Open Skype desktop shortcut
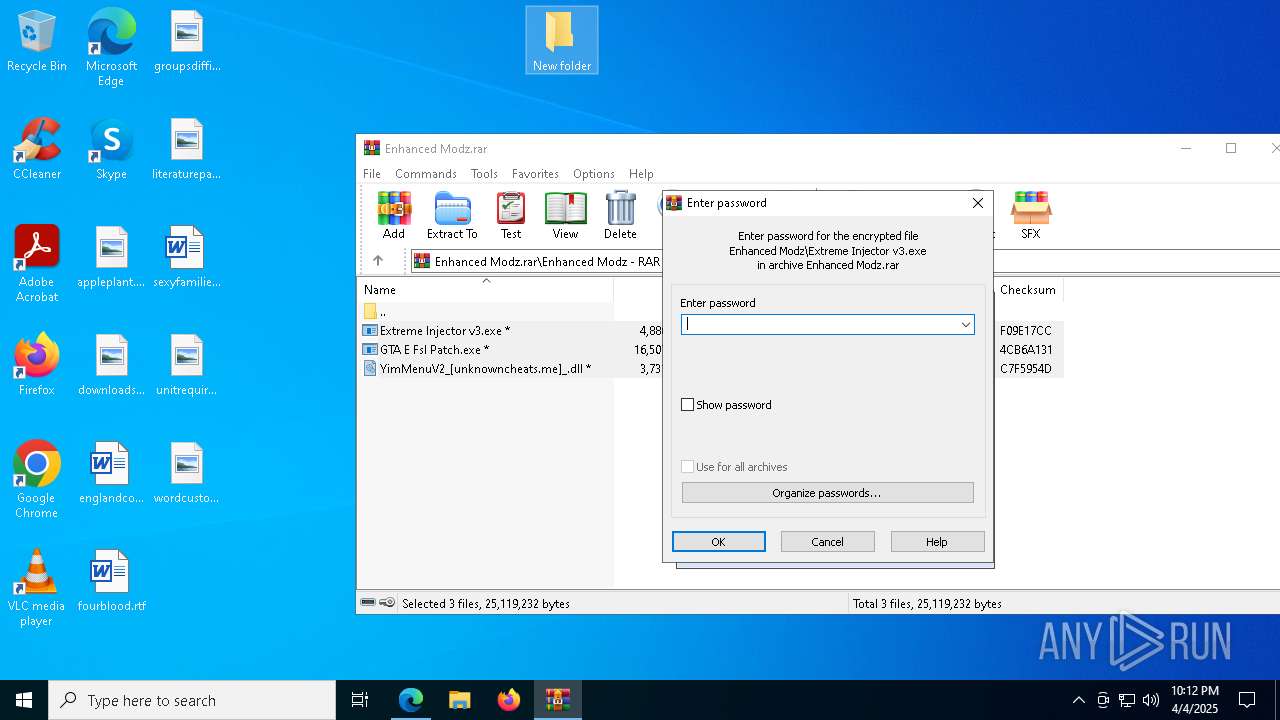 point(111,149)
